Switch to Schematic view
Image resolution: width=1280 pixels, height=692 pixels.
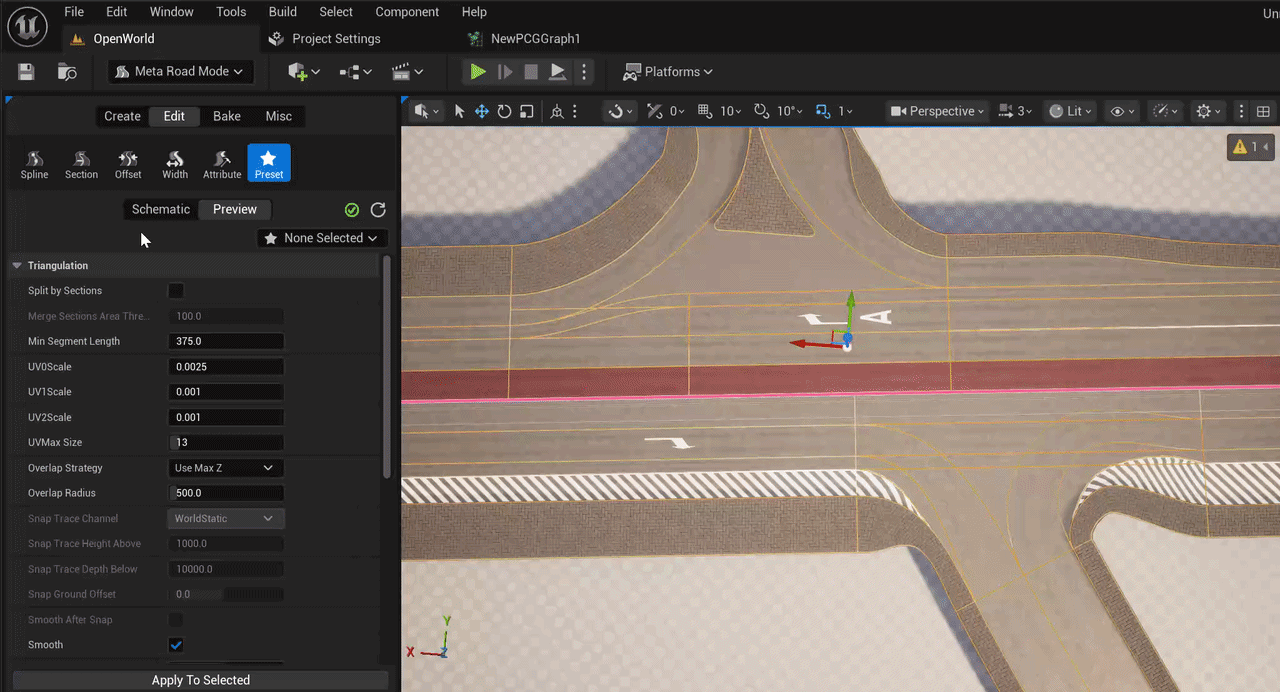point(160,209)
